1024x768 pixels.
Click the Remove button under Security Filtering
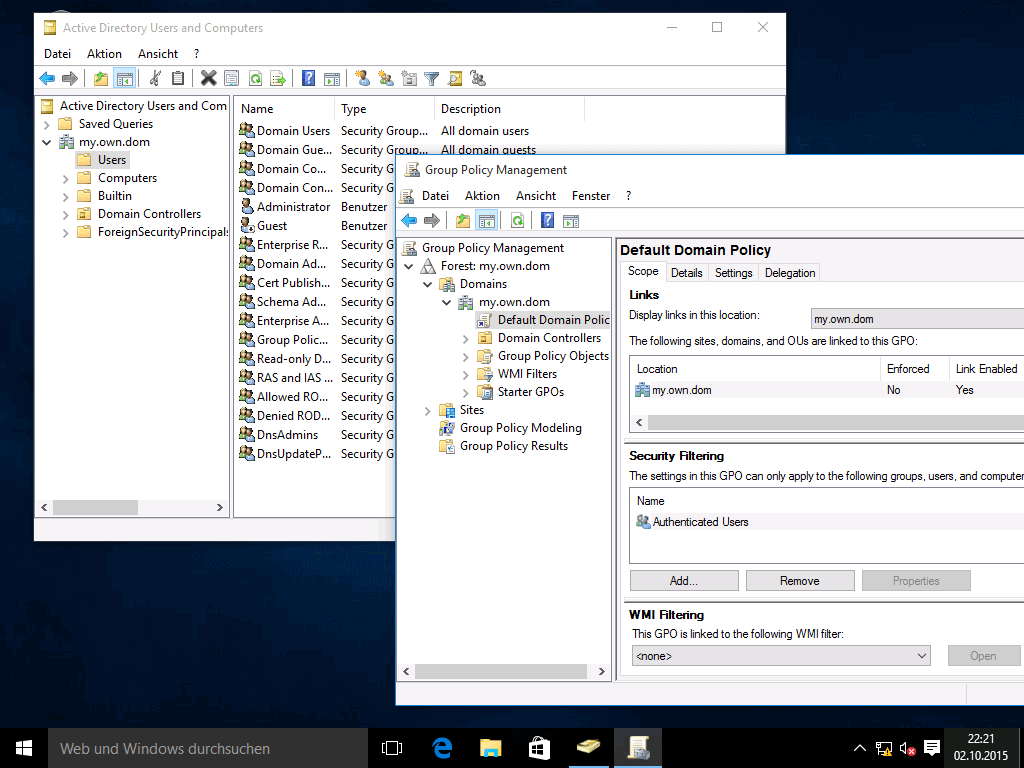point(800,581)
